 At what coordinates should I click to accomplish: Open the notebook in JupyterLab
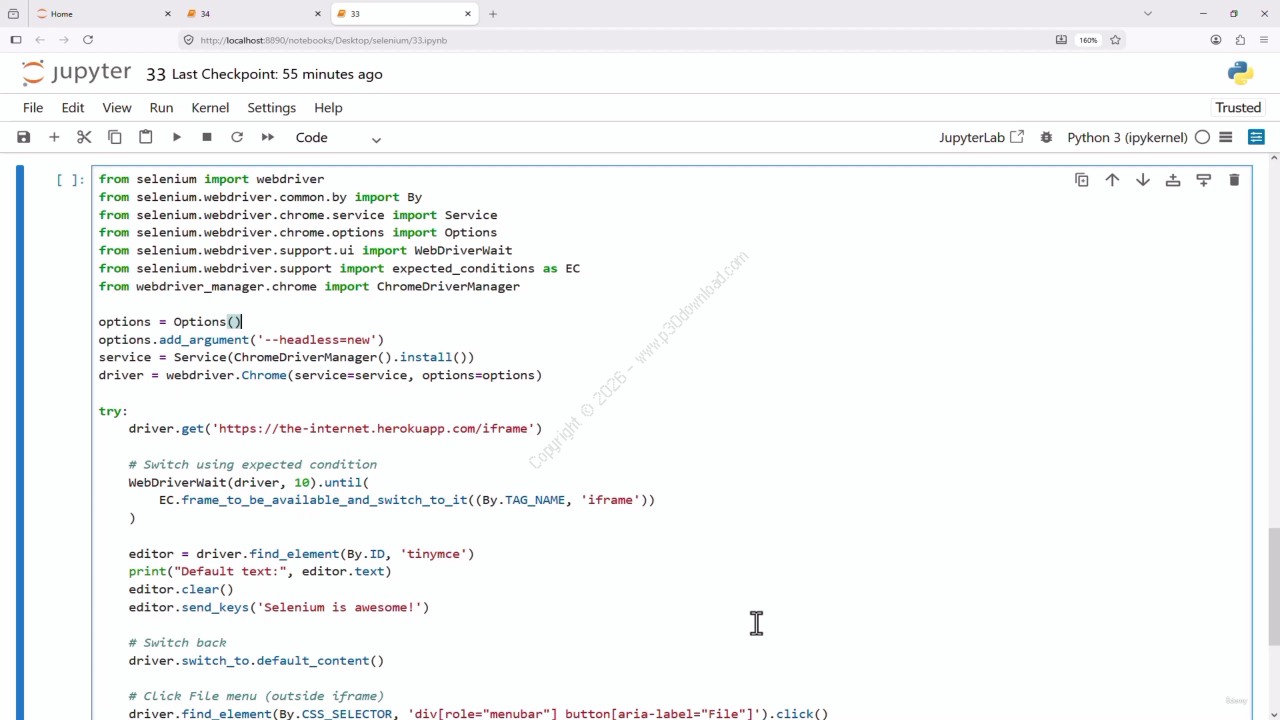pyautogui.click(x=981, y=137)
